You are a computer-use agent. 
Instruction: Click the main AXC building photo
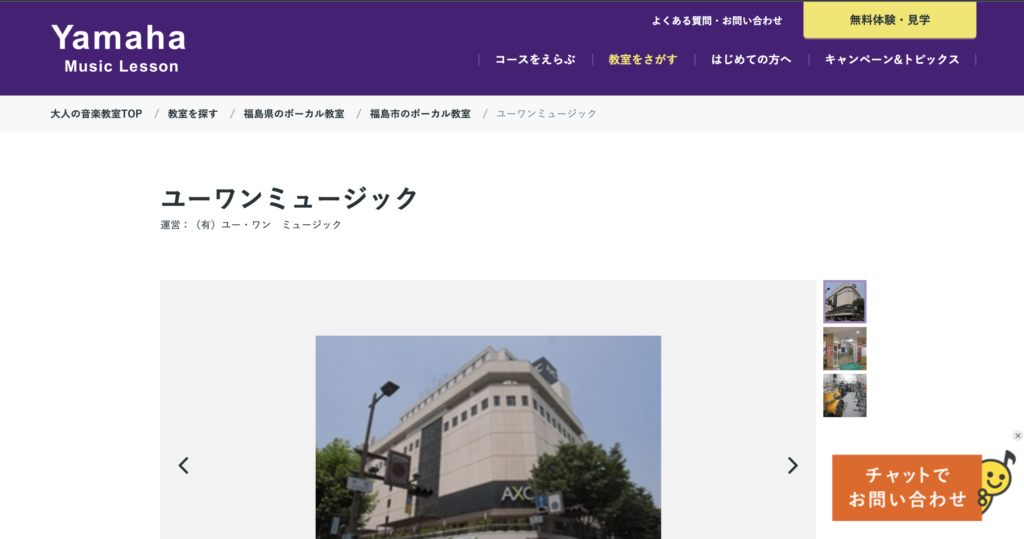point(488,437)
